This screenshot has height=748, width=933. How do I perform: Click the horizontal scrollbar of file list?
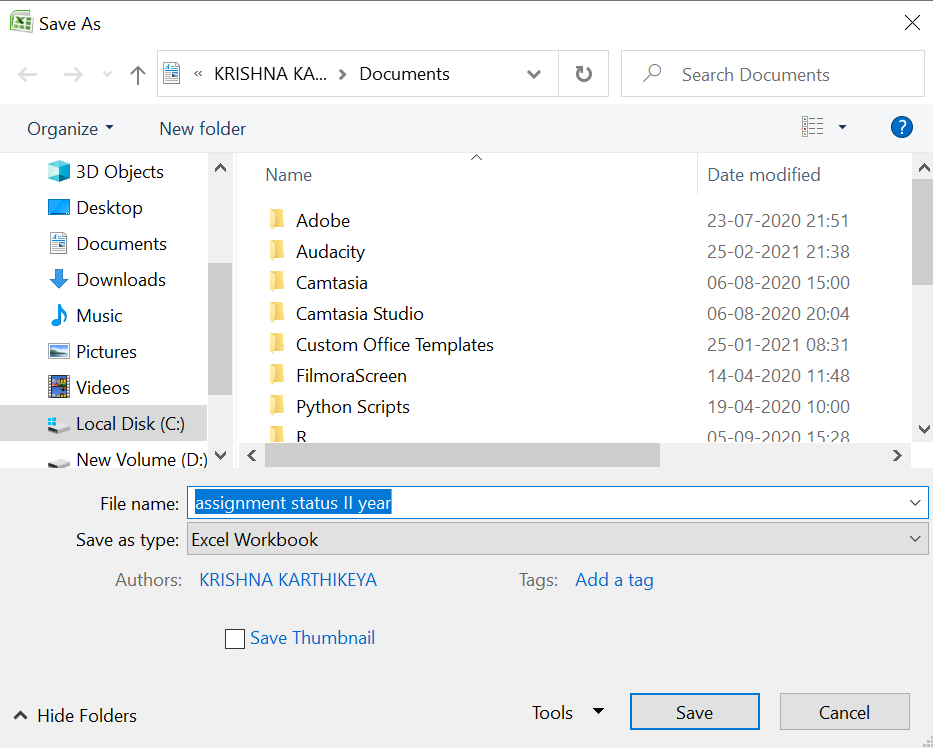462,456
